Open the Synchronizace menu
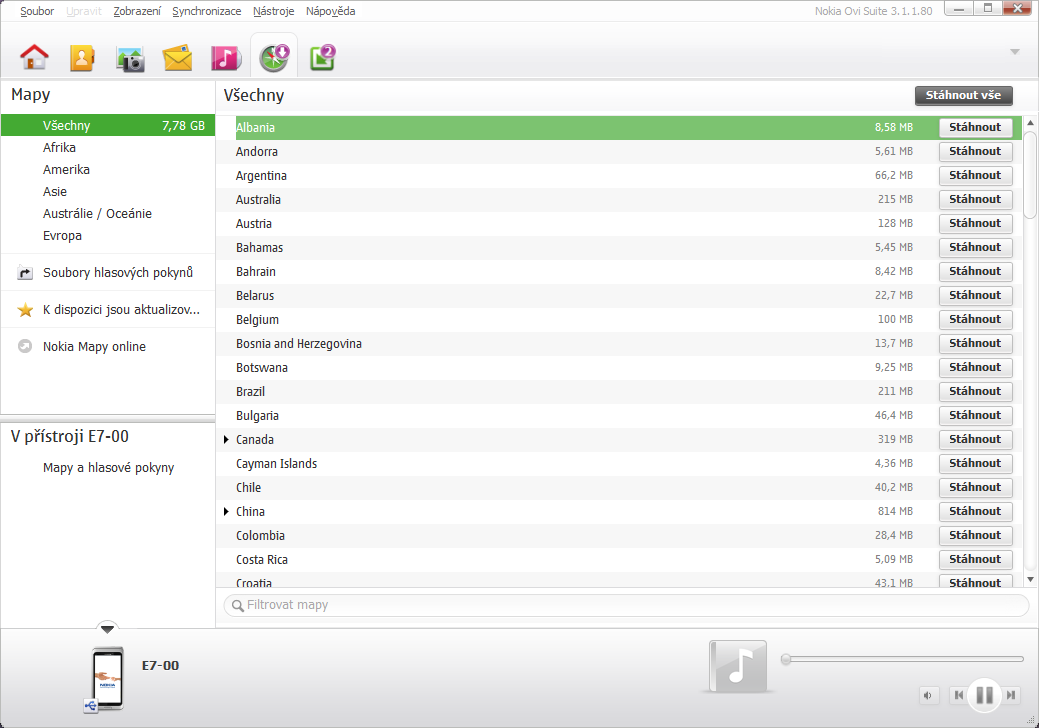The width and height of the screenshot is (1039, 728). (x=207, y=11)
